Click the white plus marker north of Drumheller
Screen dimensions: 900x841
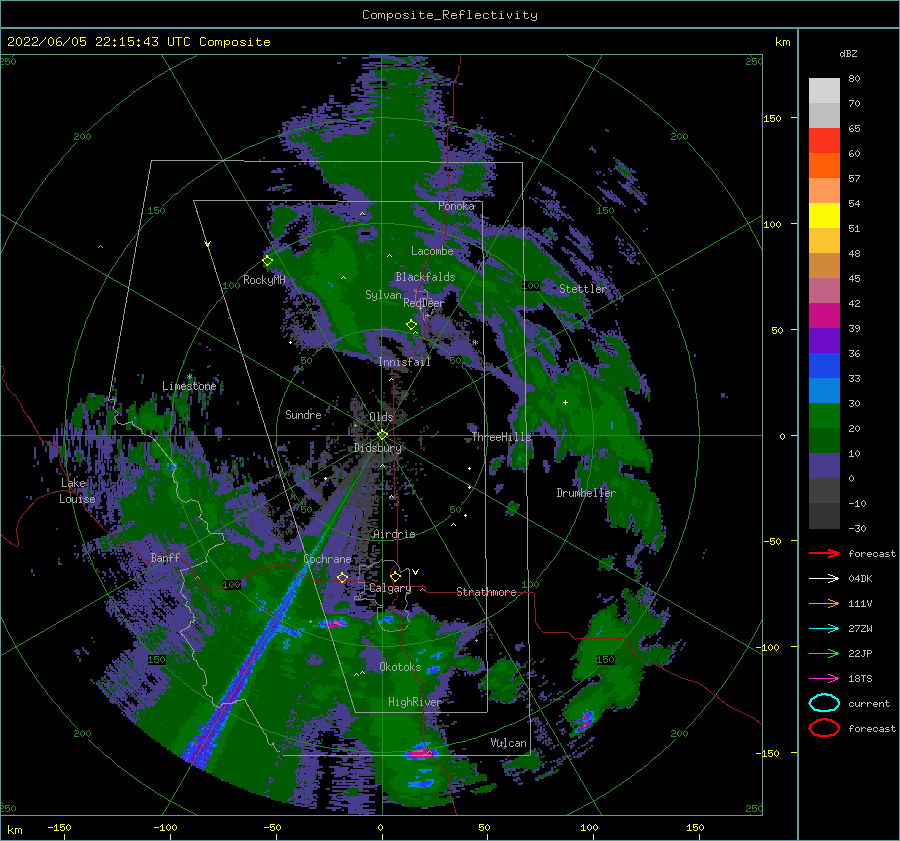565,402
